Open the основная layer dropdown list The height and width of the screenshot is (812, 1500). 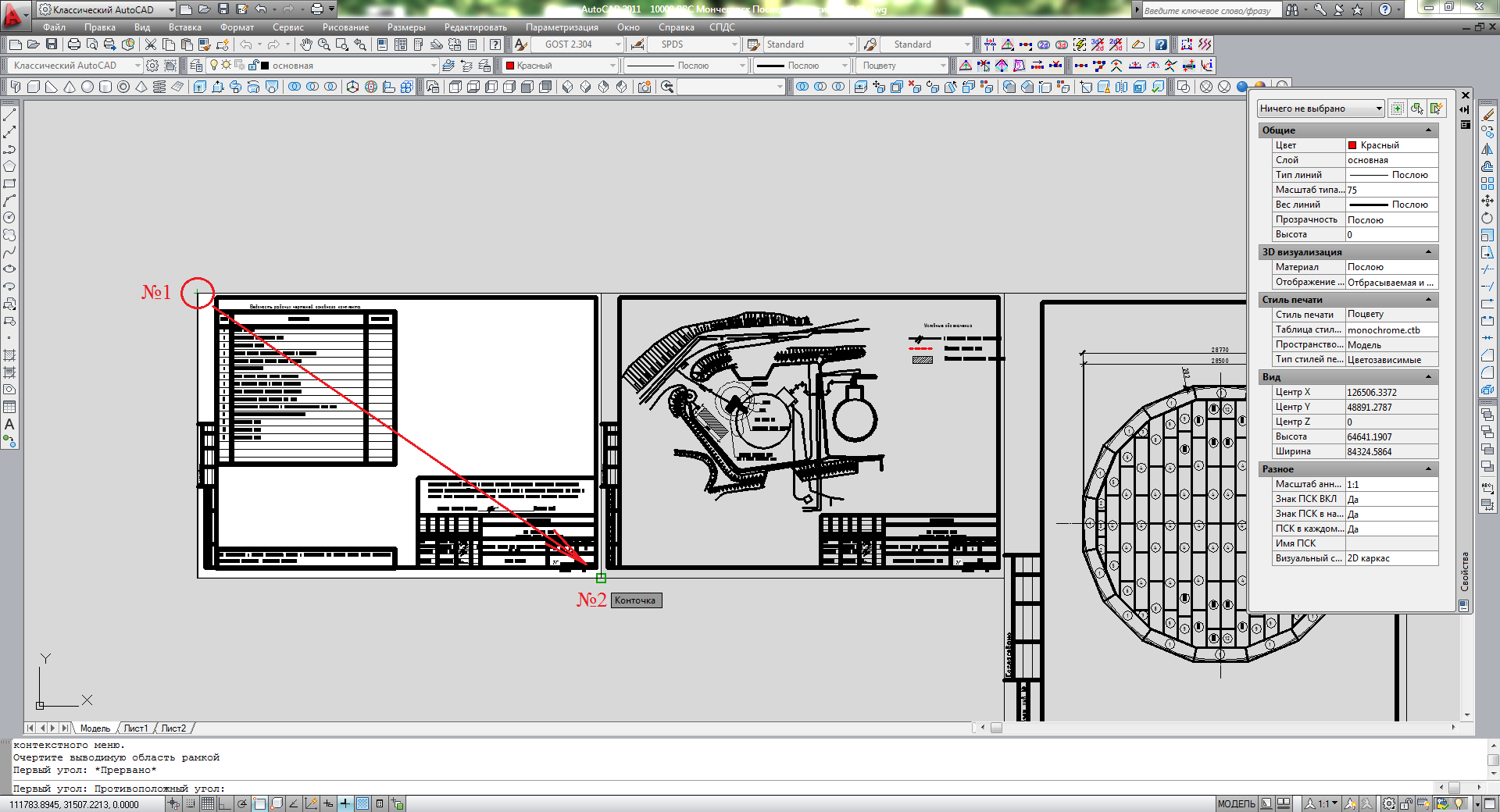434,66
